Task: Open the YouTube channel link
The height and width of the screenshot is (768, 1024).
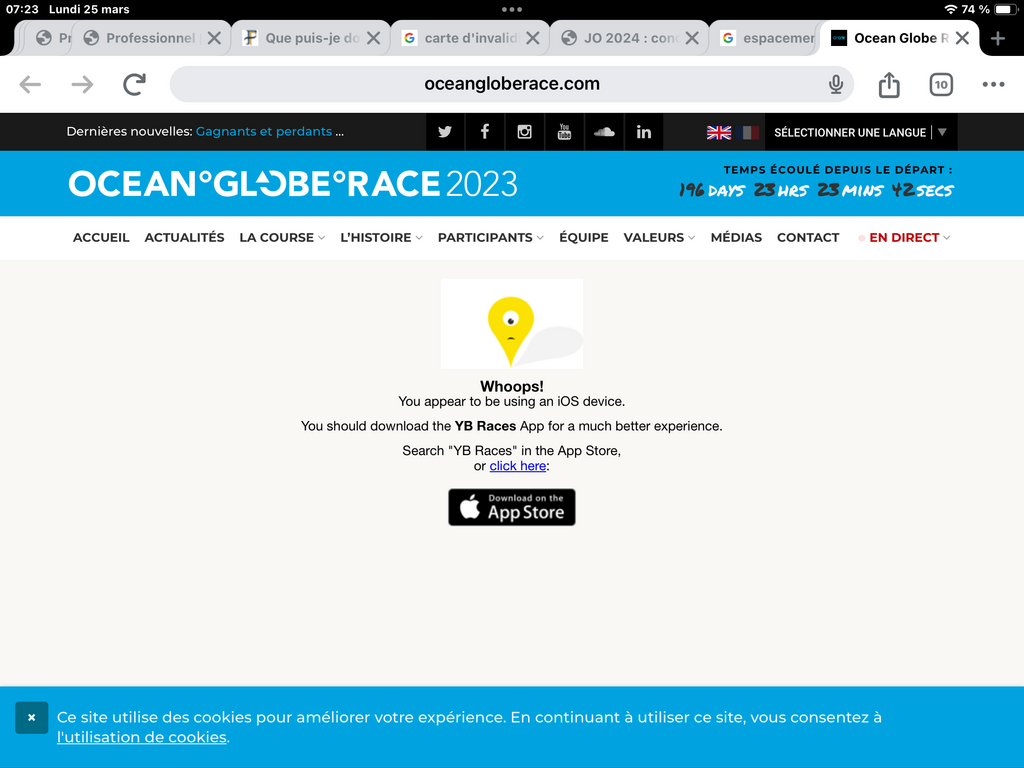Action: [x=564, y=132]
